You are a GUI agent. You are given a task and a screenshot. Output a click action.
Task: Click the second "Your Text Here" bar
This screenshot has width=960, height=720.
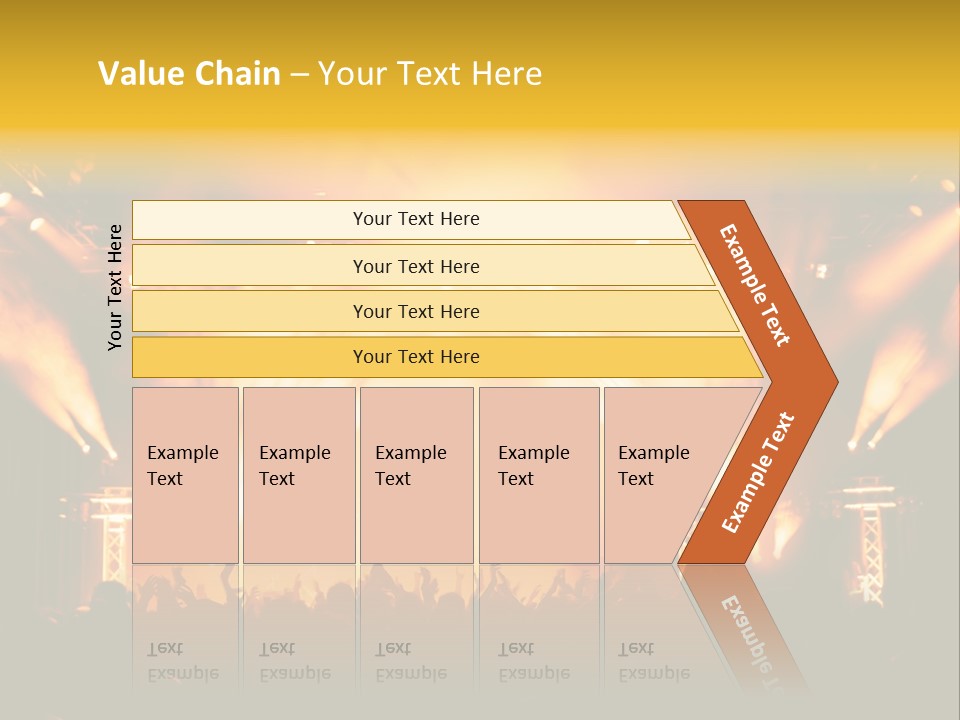tap(415, 266)
